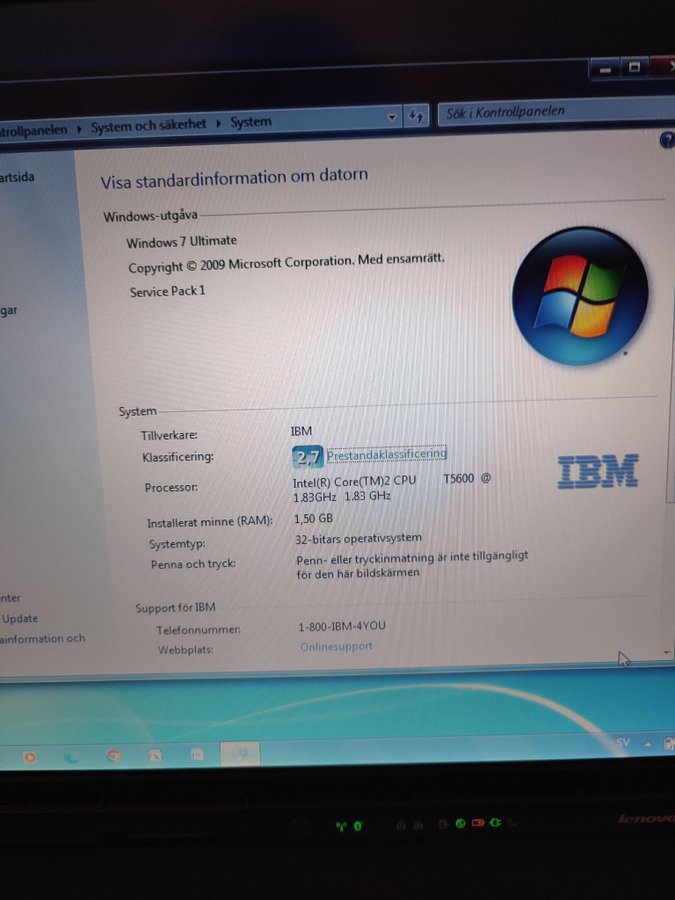Launch the Edge browser taskbar icon

71,757
